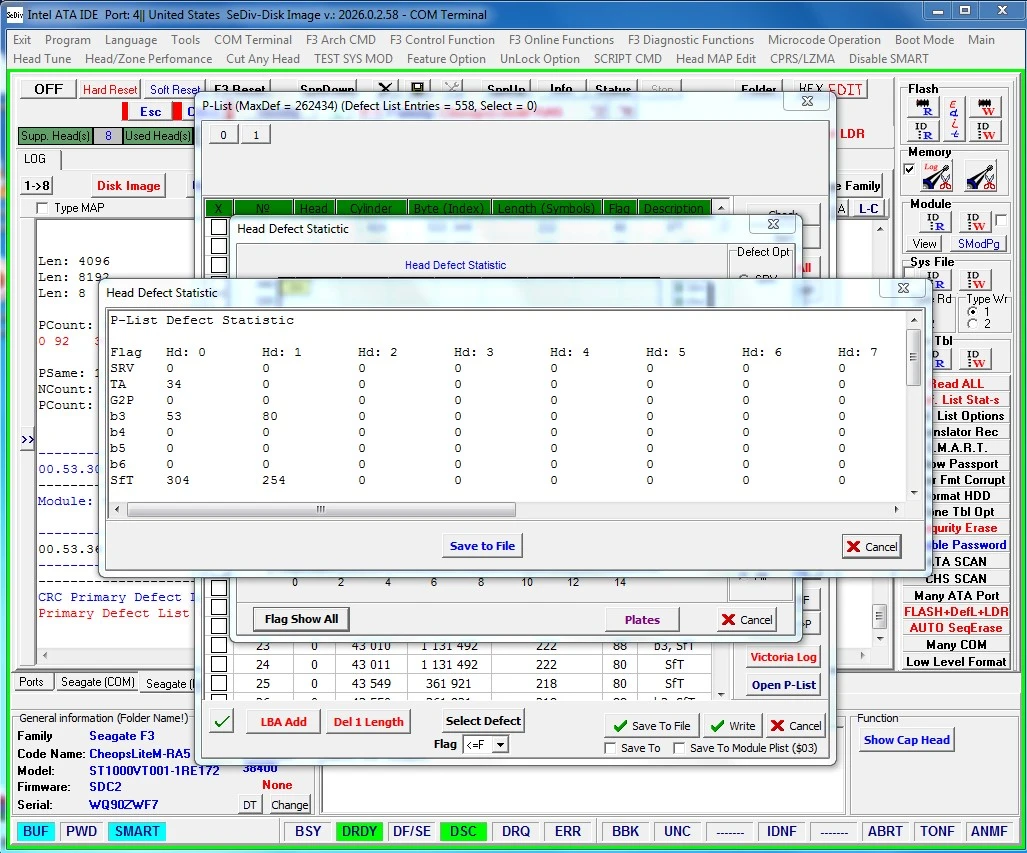Click the Flash ID read icon
This screenshot has width=1027, height=853.
tap(924, 130)
